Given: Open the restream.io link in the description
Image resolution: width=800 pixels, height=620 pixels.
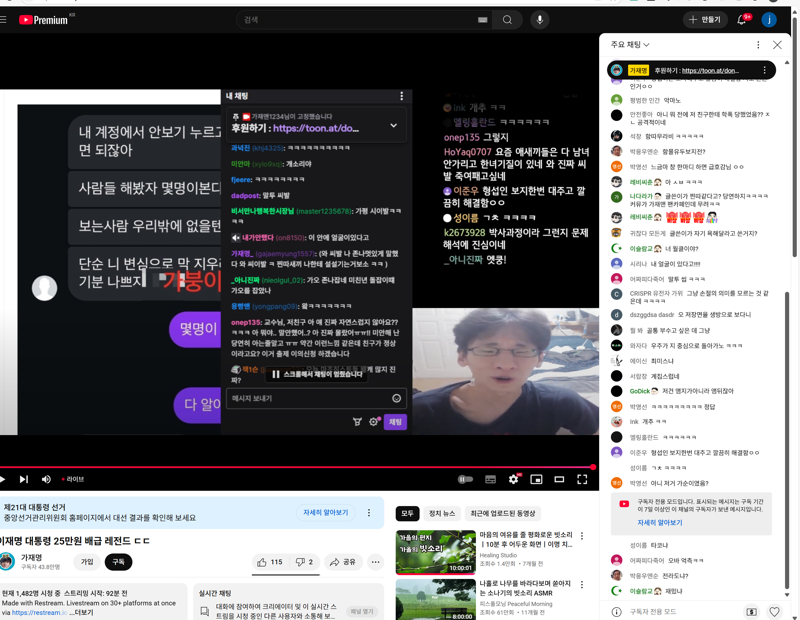Looking at the screenshot, I should pos(39,612).
